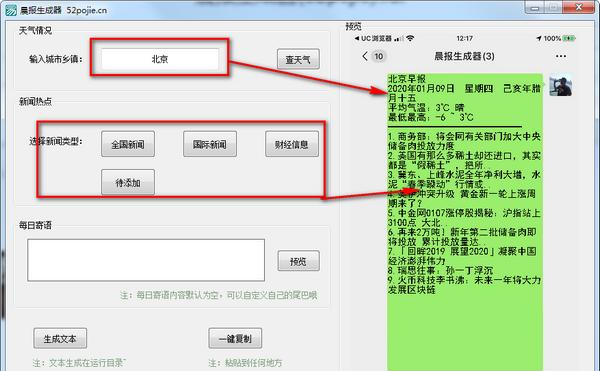Click the 12:17 time in phone preview
Viewport: 600px width, 371px height.
pyautogui.click(x=464, y=38)
